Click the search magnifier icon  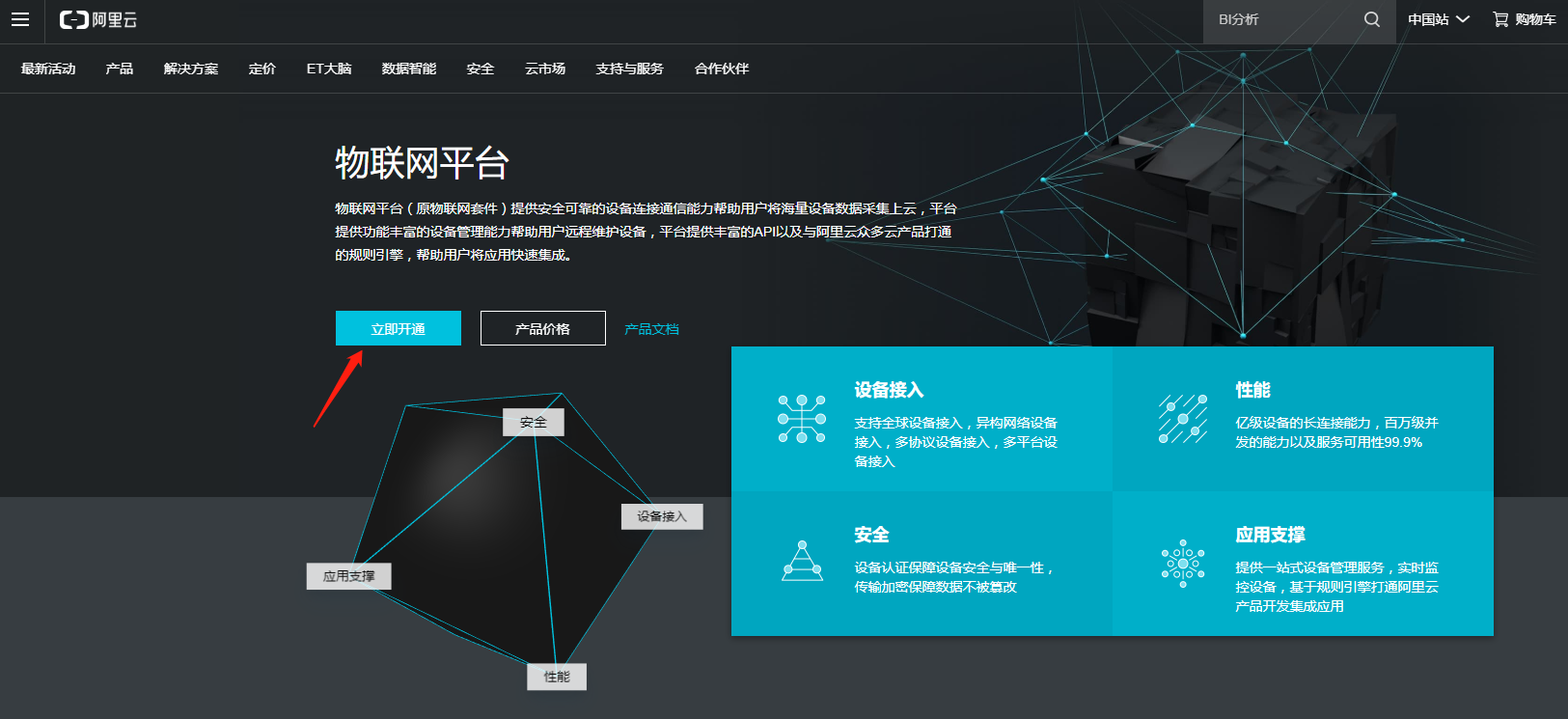click(1371, 19)
